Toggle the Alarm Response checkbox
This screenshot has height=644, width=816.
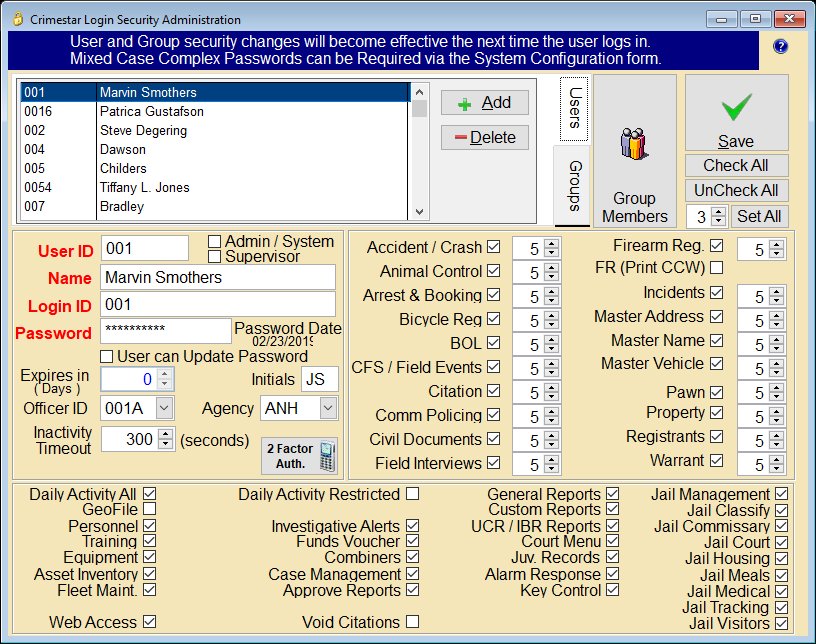pos(613,574)
